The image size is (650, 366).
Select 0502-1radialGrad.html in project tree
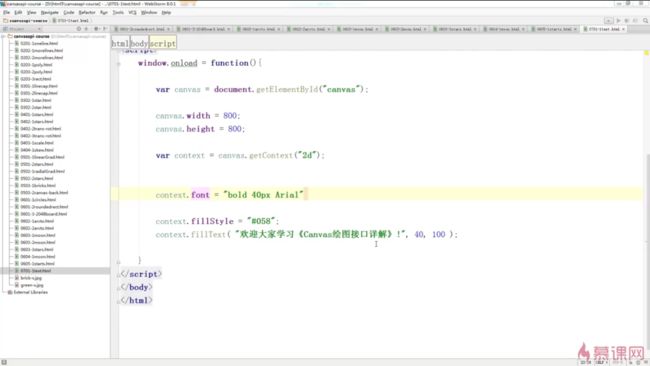tap(42, 171)
